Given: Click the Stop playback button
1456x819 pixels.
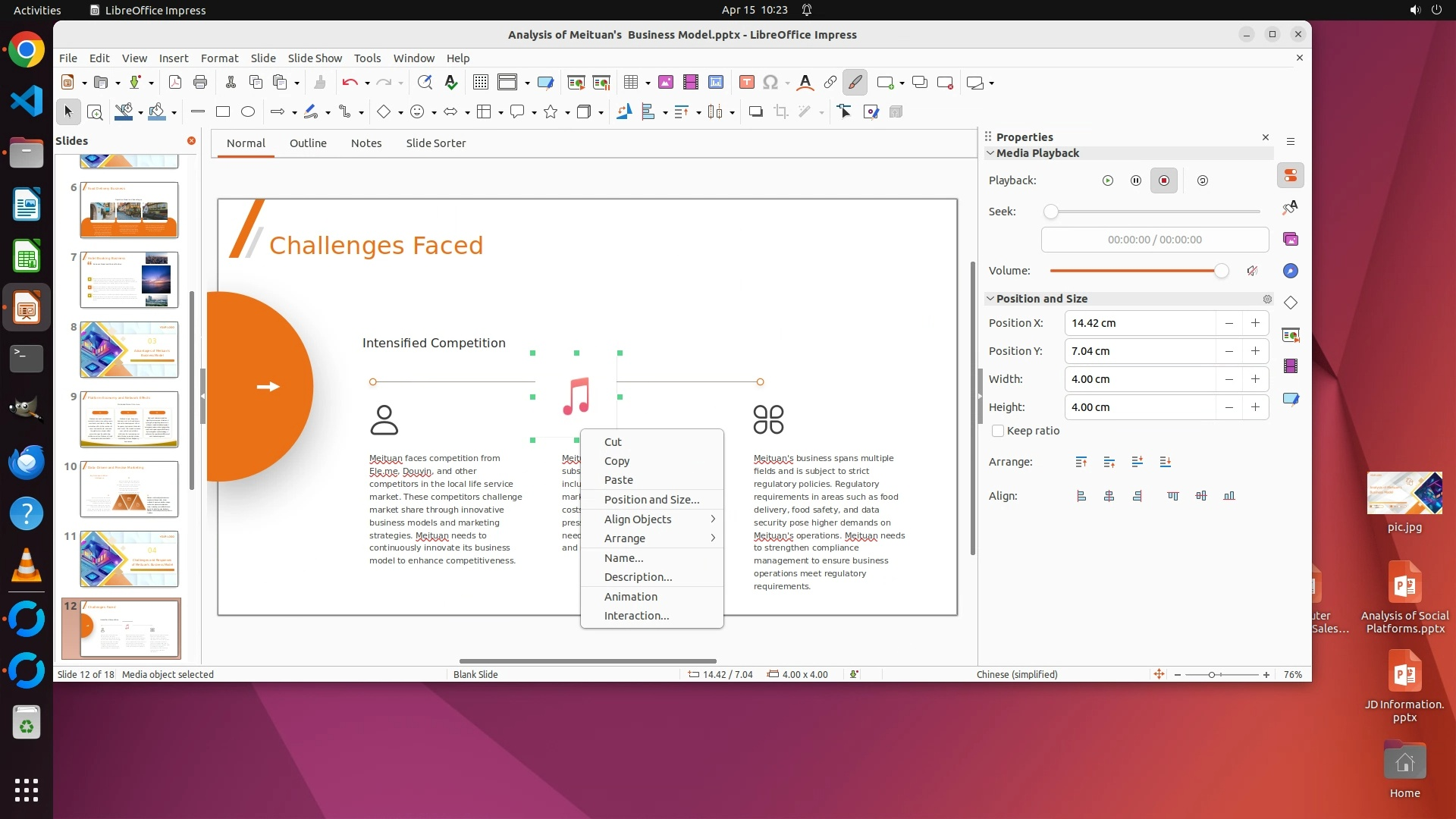Looking at the screenshot, I should click(x=1164, y=180).
